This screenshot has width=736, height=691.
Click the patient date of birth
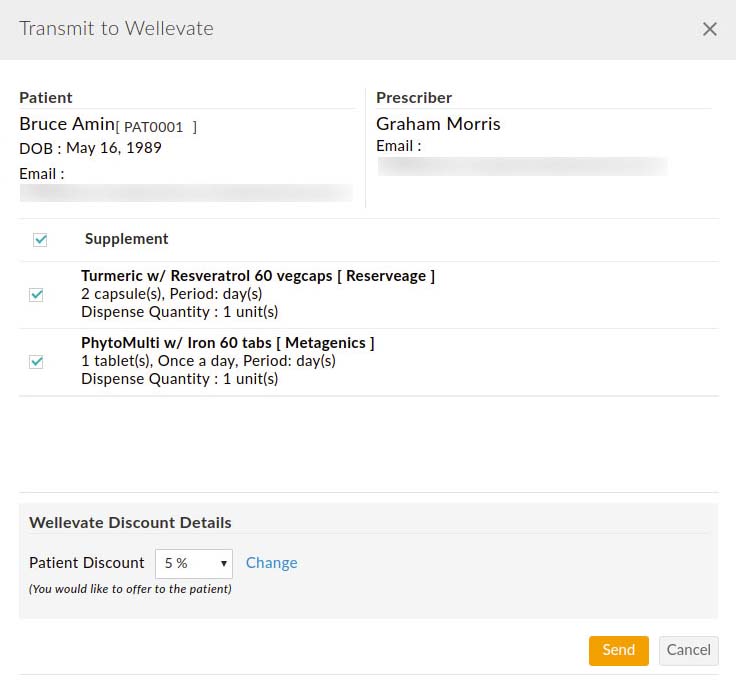click(90, 148)
